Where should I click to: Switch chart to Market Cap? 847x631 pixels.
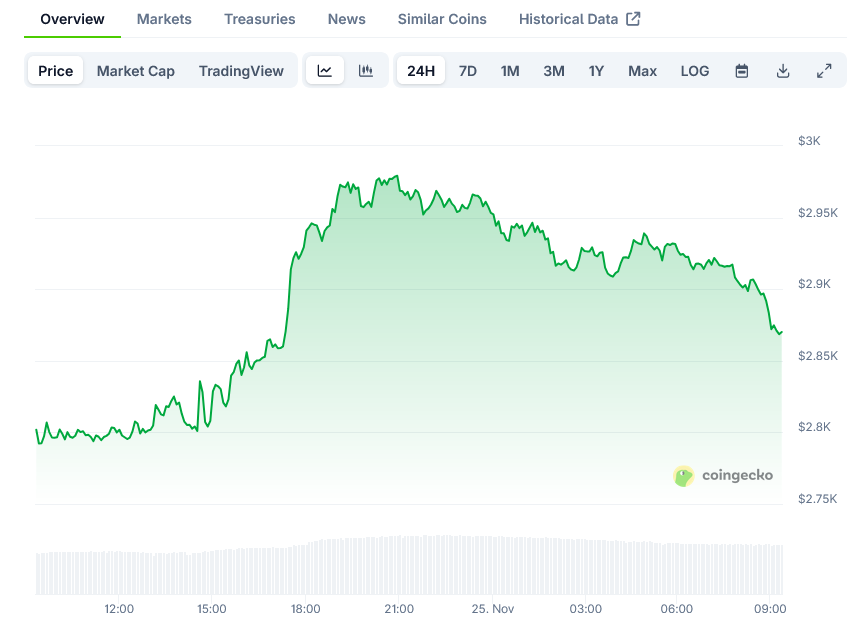[135, 71]
